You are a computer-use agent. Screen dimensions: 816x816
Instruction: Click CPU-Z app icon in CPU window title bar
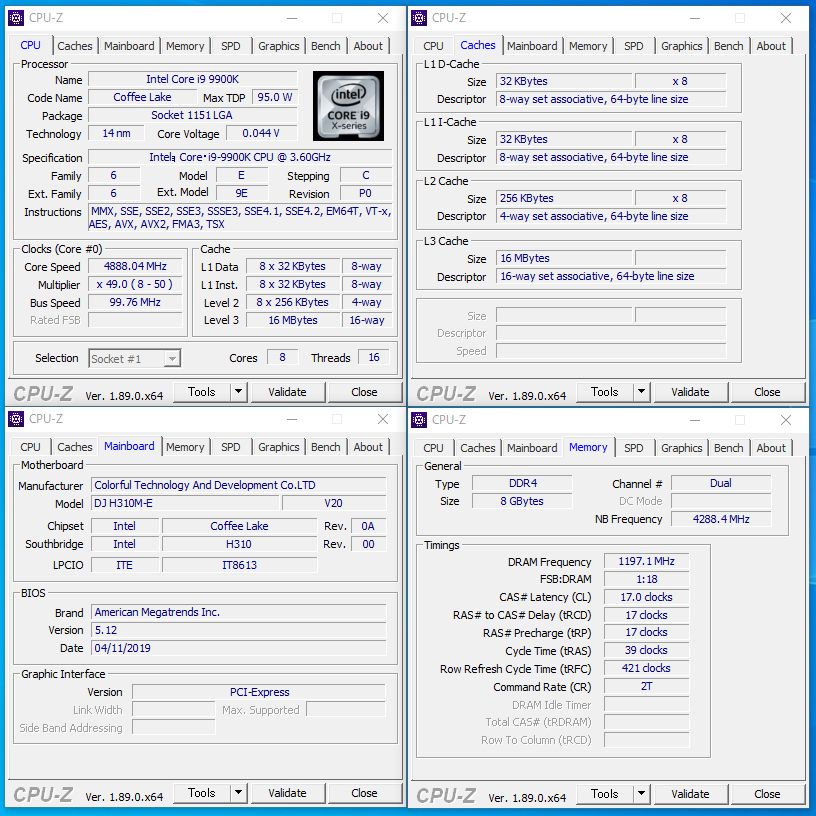point(16,18)
